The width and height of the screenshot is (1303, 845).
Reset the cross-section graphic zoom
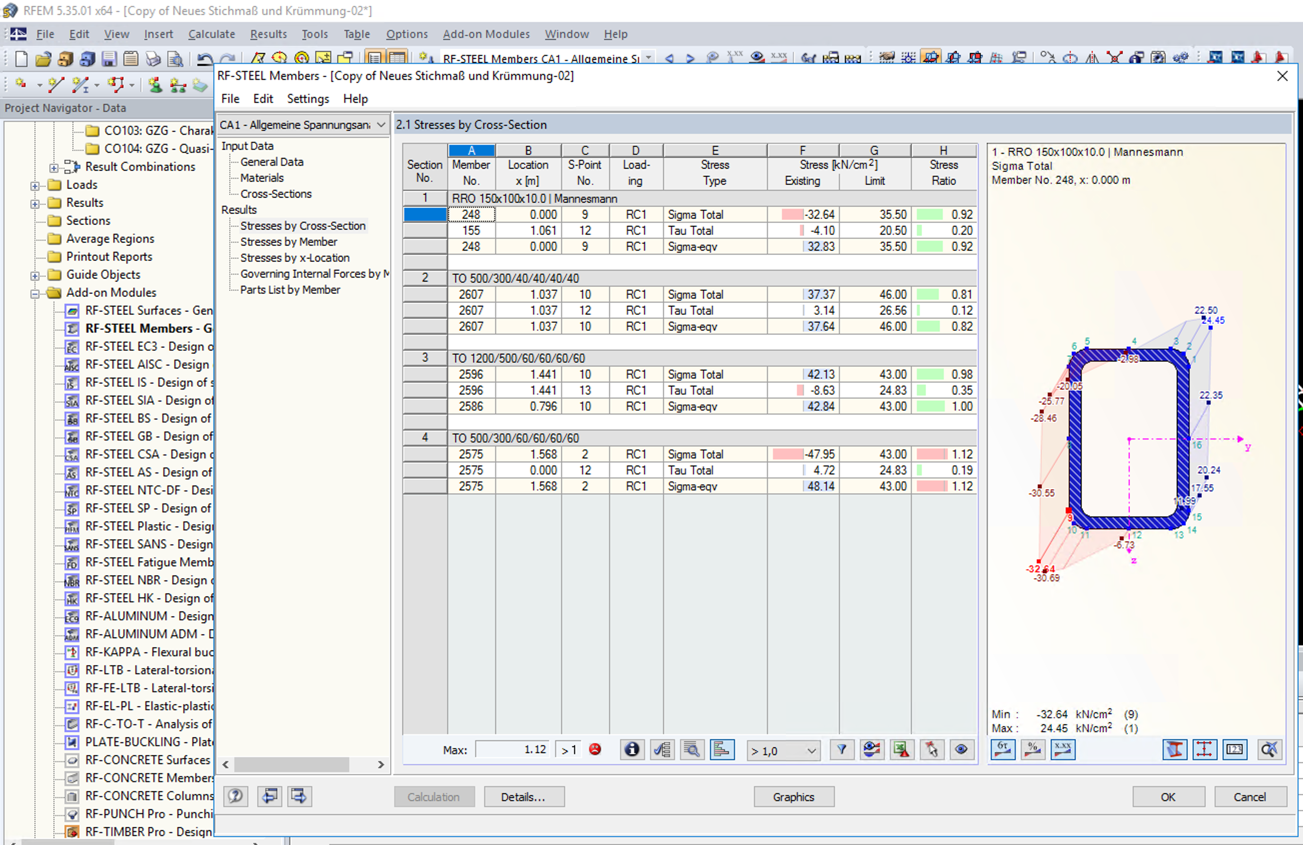(x=1269, y=749)
